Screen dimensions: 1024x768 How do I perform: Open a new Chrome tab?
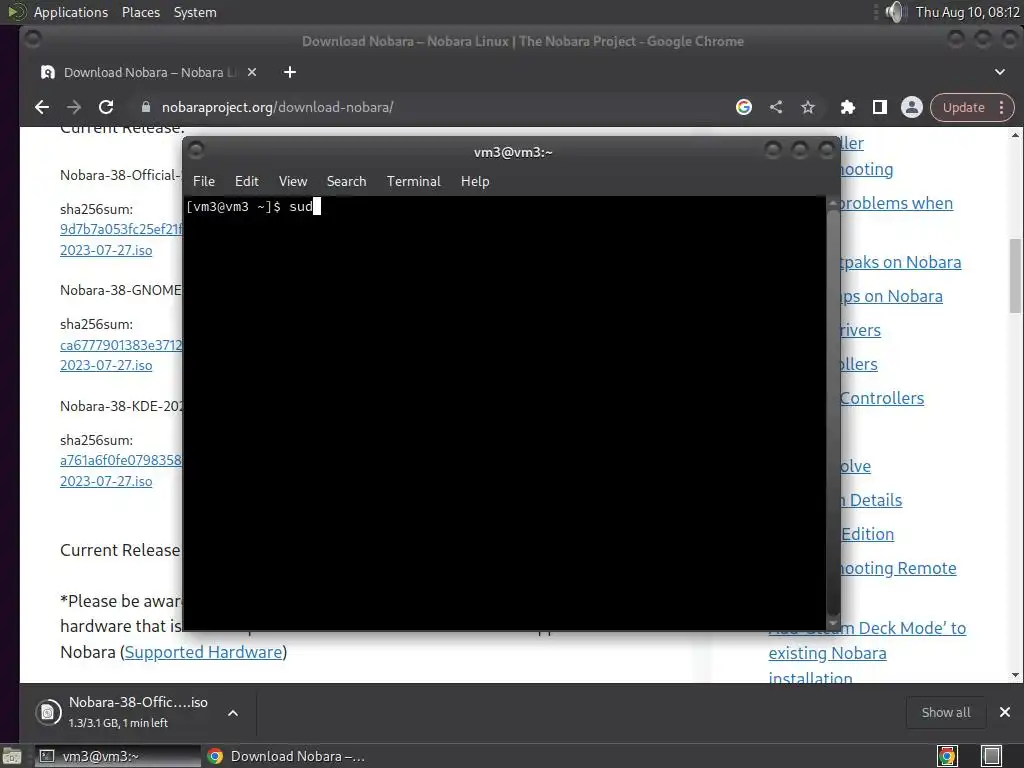pos(290,72)
